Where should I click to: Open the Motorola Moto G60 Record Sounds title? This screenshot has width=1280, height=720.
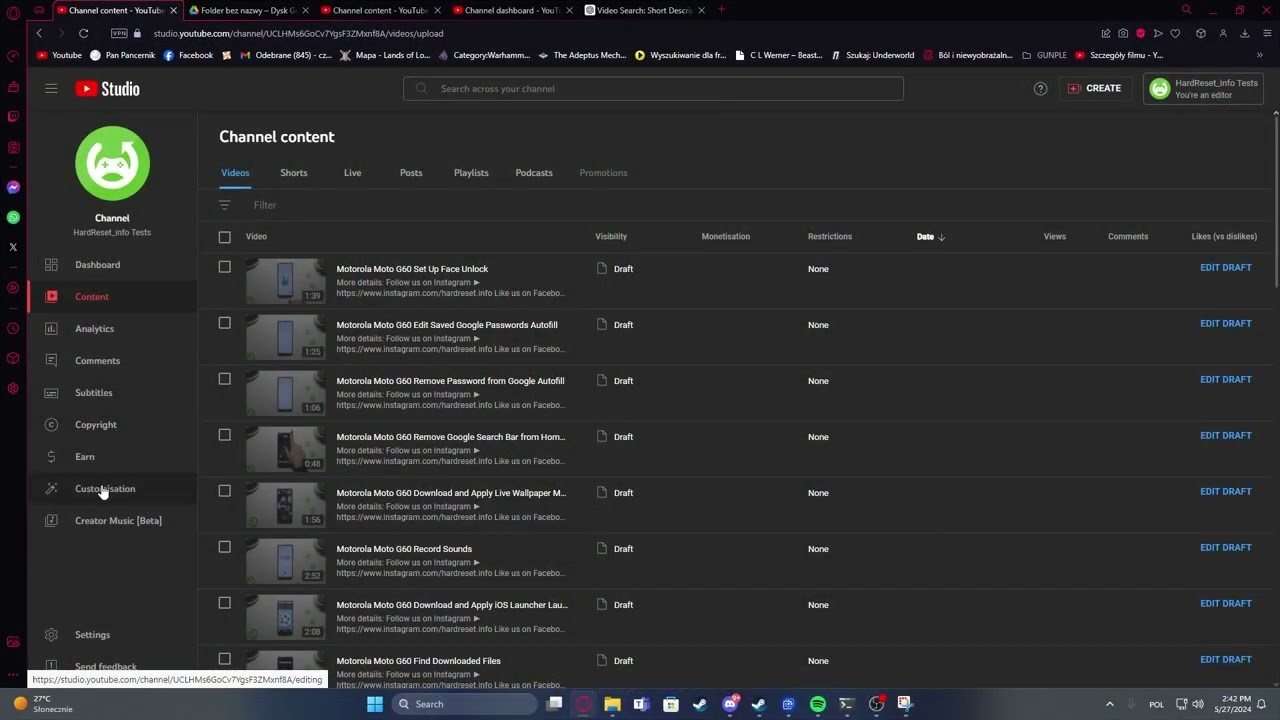coord(404,549)
